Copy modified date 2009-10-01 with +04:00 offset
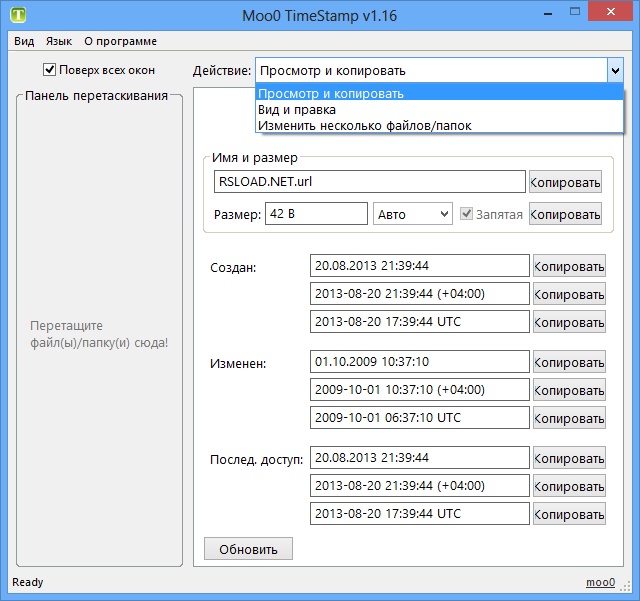 (x=569, y=390)
